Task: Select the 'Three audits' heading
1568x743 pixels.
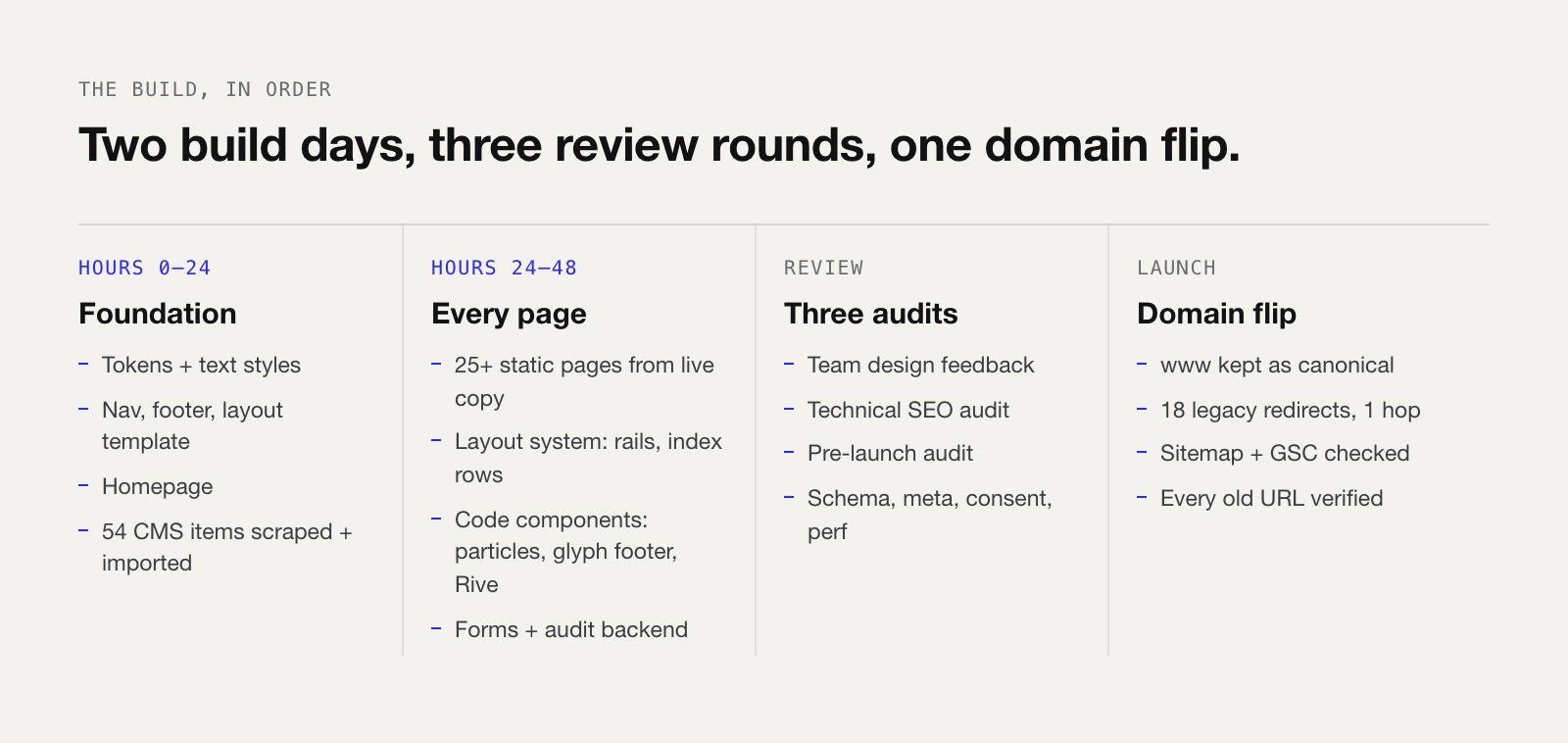Action: pyautogui.click(x=871, y=314)
